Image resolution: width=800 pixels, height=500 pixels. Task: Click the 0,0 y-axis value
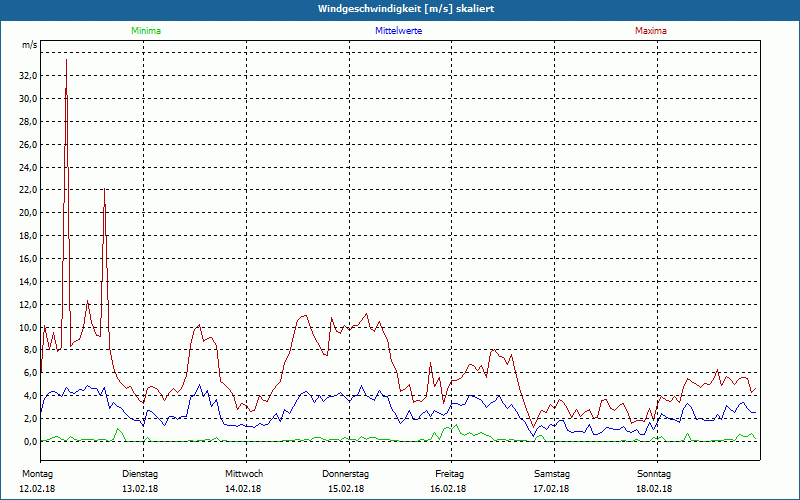[31, 441]
